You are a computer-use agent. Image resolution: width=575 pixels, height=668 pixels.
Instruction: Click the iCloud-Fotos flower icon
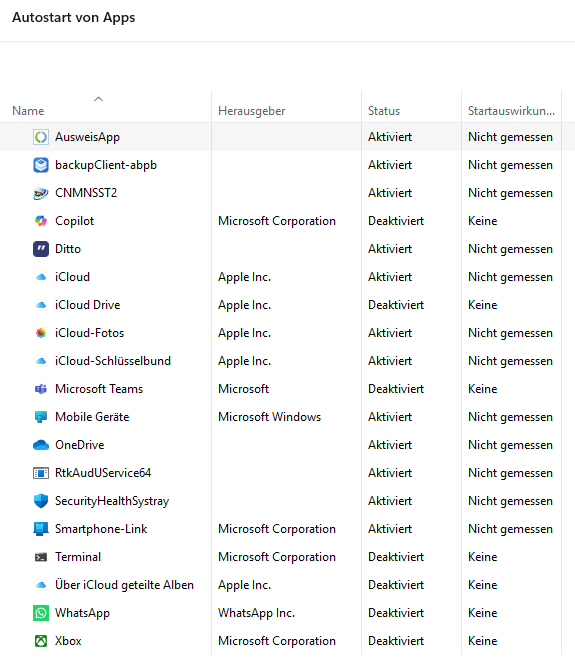click(41, 333)
